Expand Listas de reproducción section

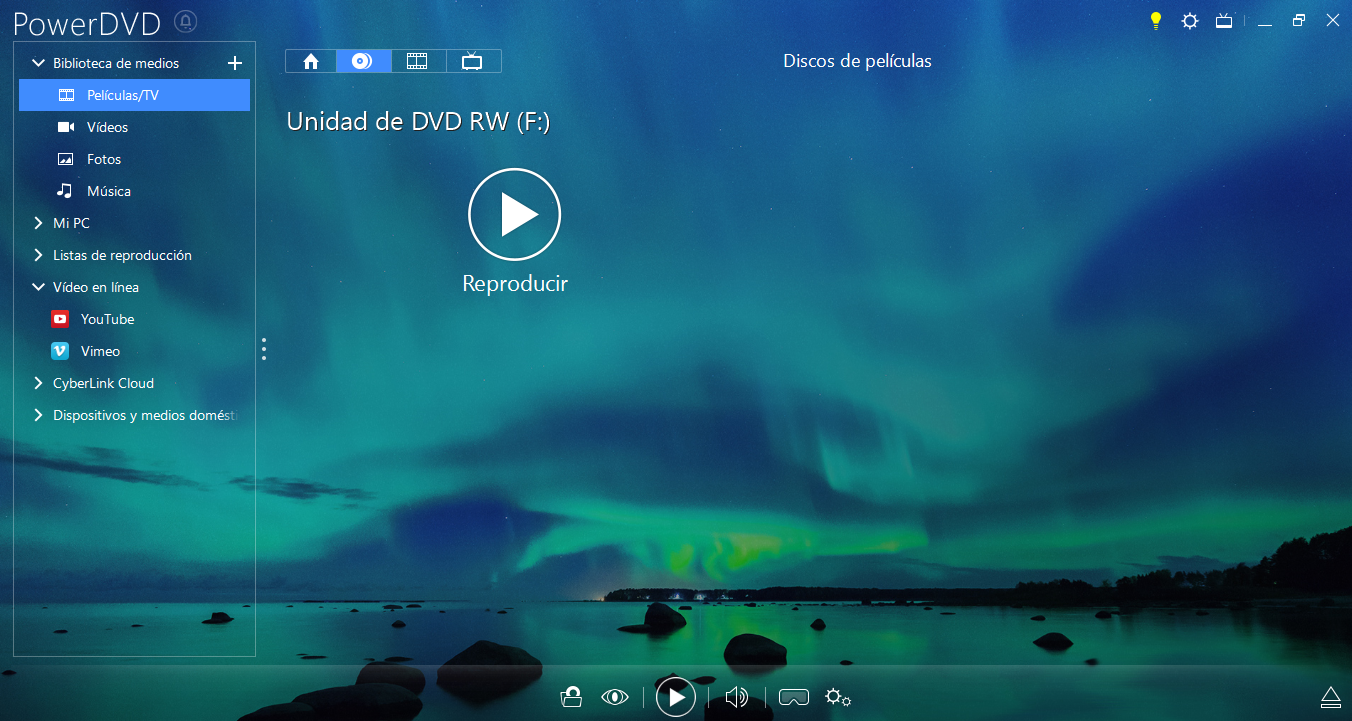[39, 255]
